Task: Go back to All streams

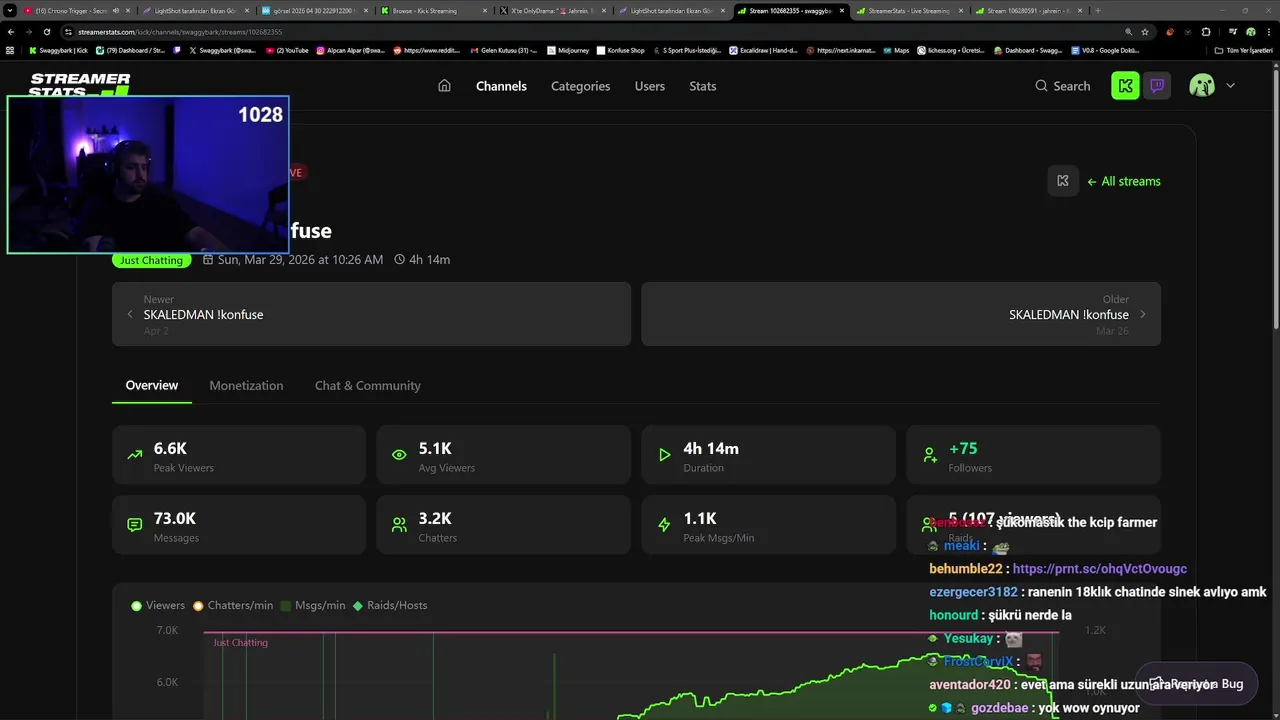Action: pyautogui.click(x=1124, y=181)
